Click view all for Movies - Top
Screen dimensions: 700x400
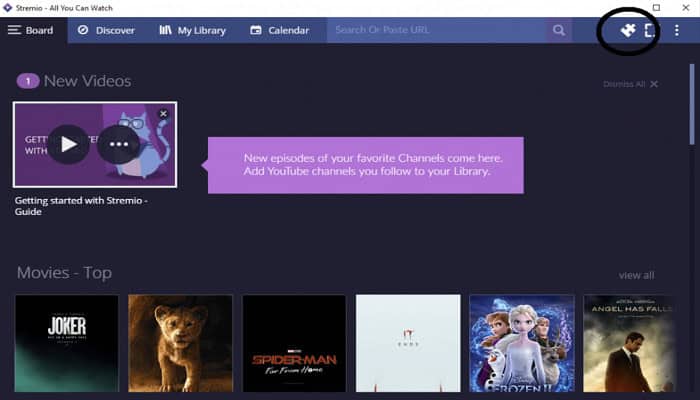[636, 275]
